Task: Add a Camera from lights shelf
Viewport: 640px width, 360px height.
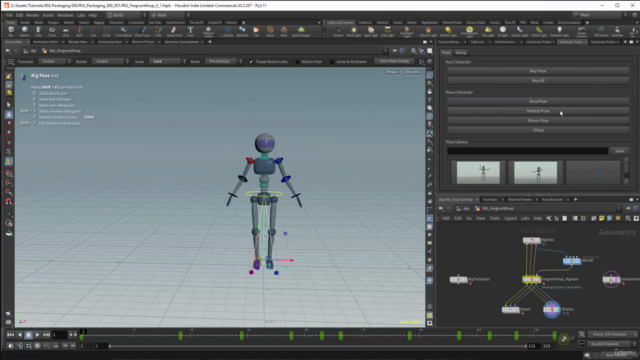Action: tap(338, 32)
